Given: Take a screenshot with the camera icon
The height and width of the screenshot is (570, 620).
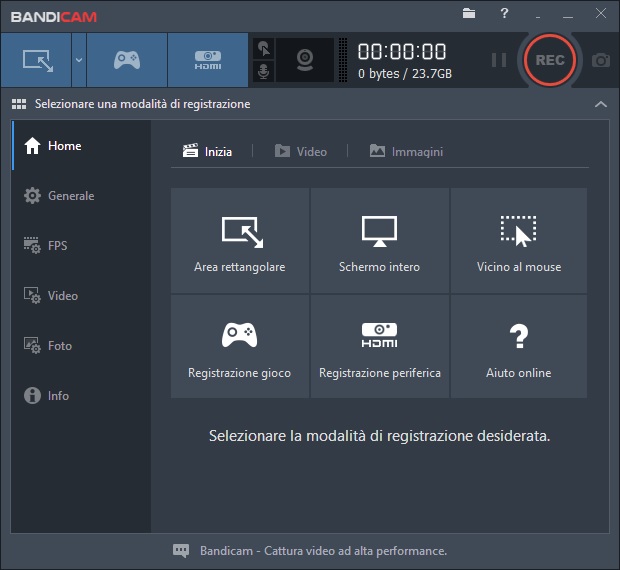Looking at the screenshot, I should tap(601, 60).
